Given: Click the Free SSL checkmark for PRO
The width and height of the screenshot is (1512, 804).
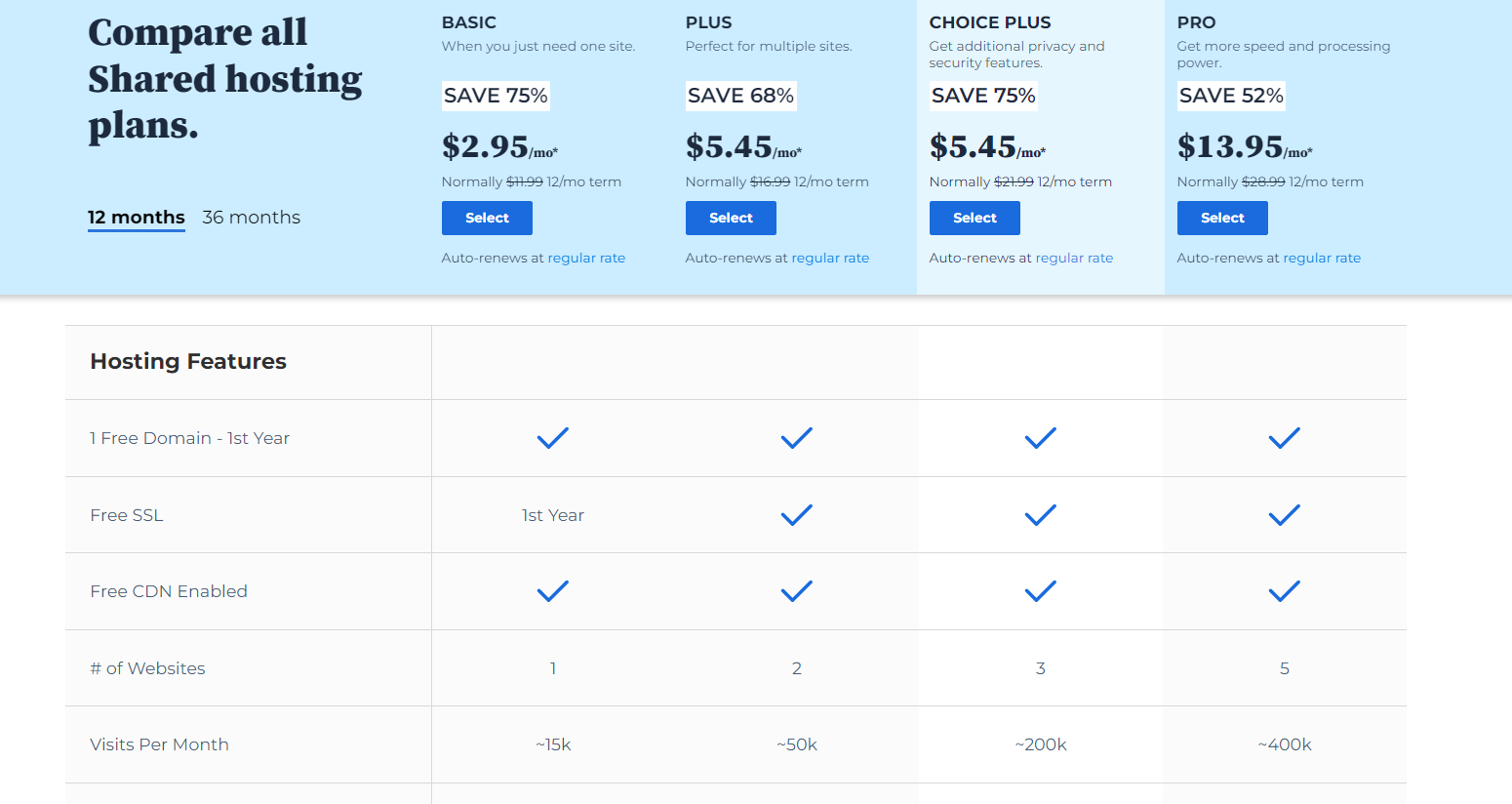Looking at the screenshot, I should (1285, 515).
